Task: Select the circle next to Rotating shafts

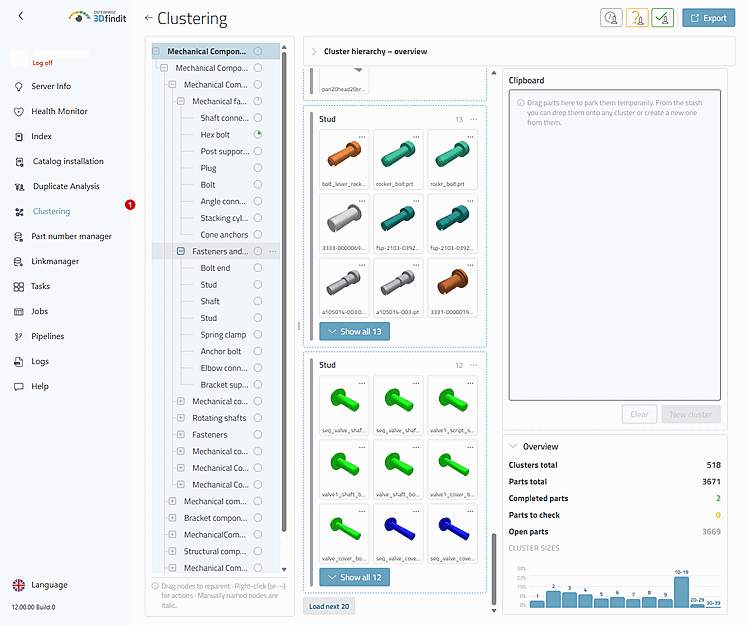Action: pos(258,418)
